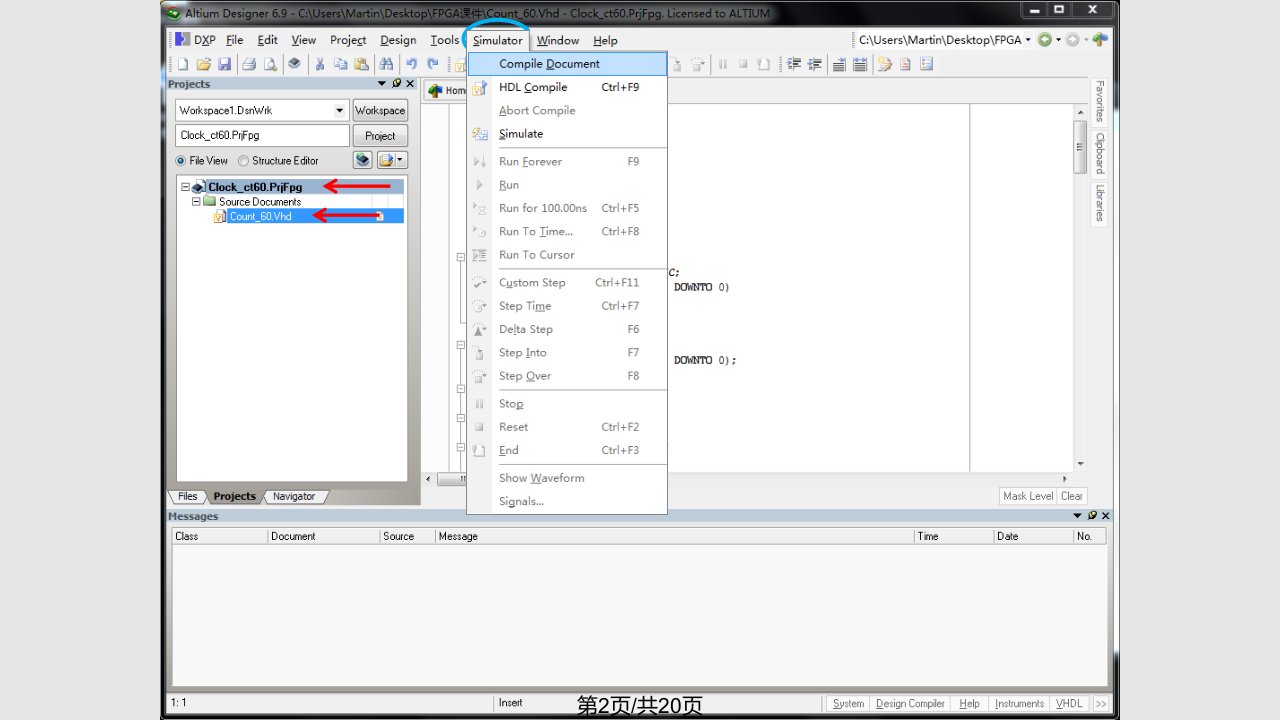Open the Window menu

(x=557, y=40)
